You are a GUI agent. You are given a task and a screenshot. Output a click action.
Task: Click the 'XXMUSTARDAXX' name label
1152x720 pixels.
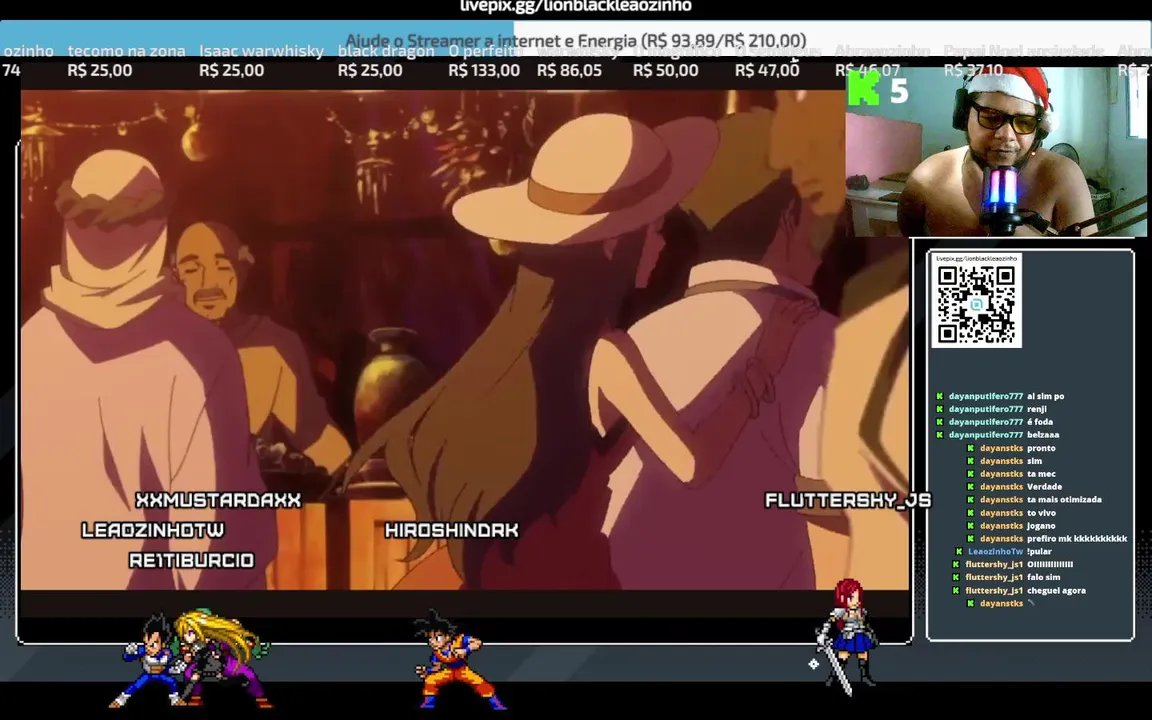pyautogui.click(x=218, y=500)
